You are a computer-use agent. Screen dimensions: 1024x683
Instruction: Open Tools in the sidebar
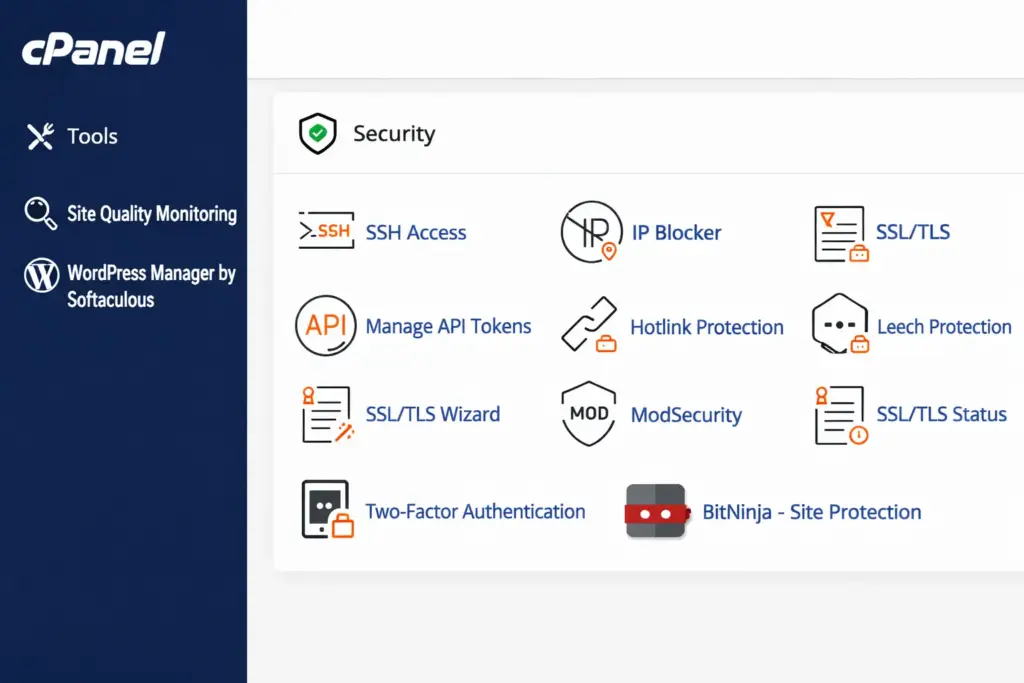coord(92,136)
